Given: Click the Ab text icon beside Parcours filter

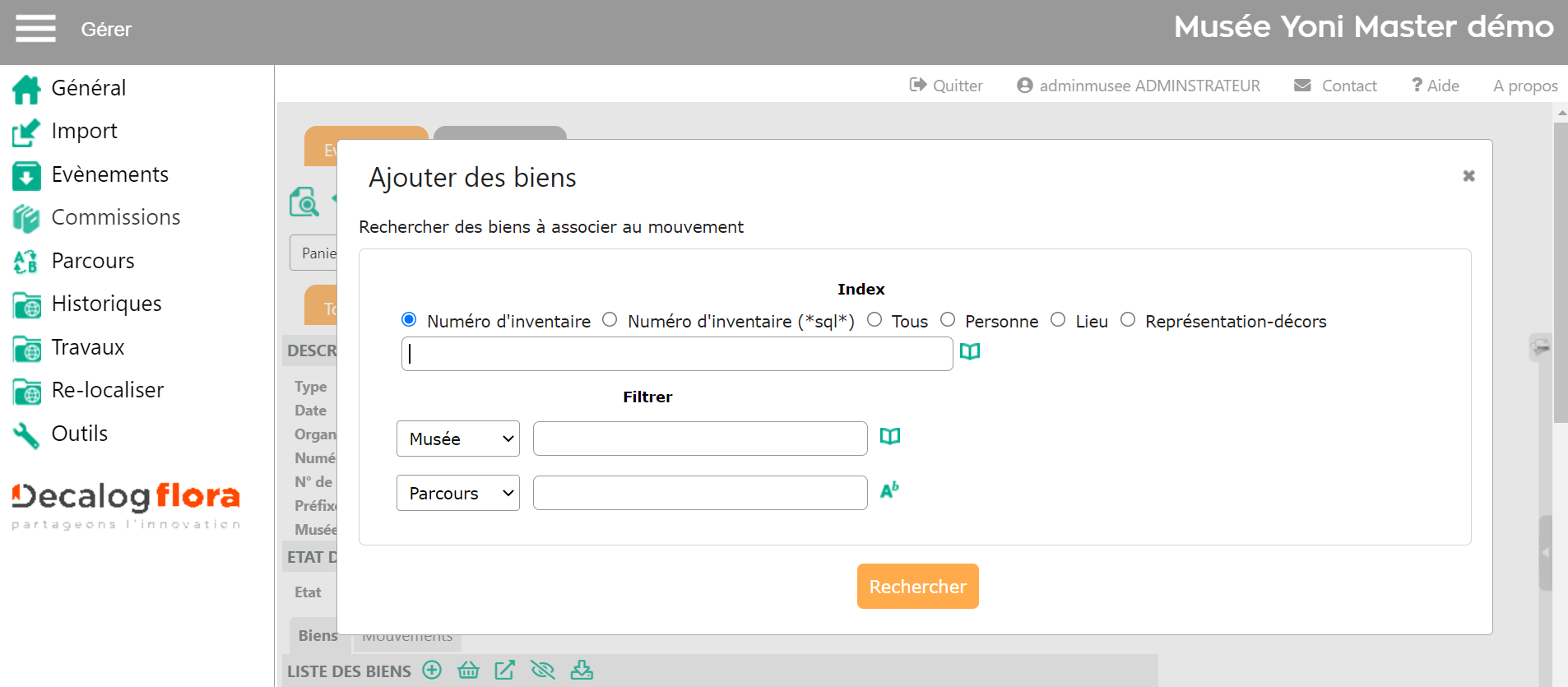Looking at the screenshot, I should pos(889,491).
